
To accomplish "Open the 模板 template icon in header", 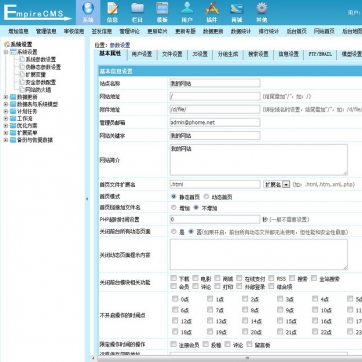I will pos(162,9).
